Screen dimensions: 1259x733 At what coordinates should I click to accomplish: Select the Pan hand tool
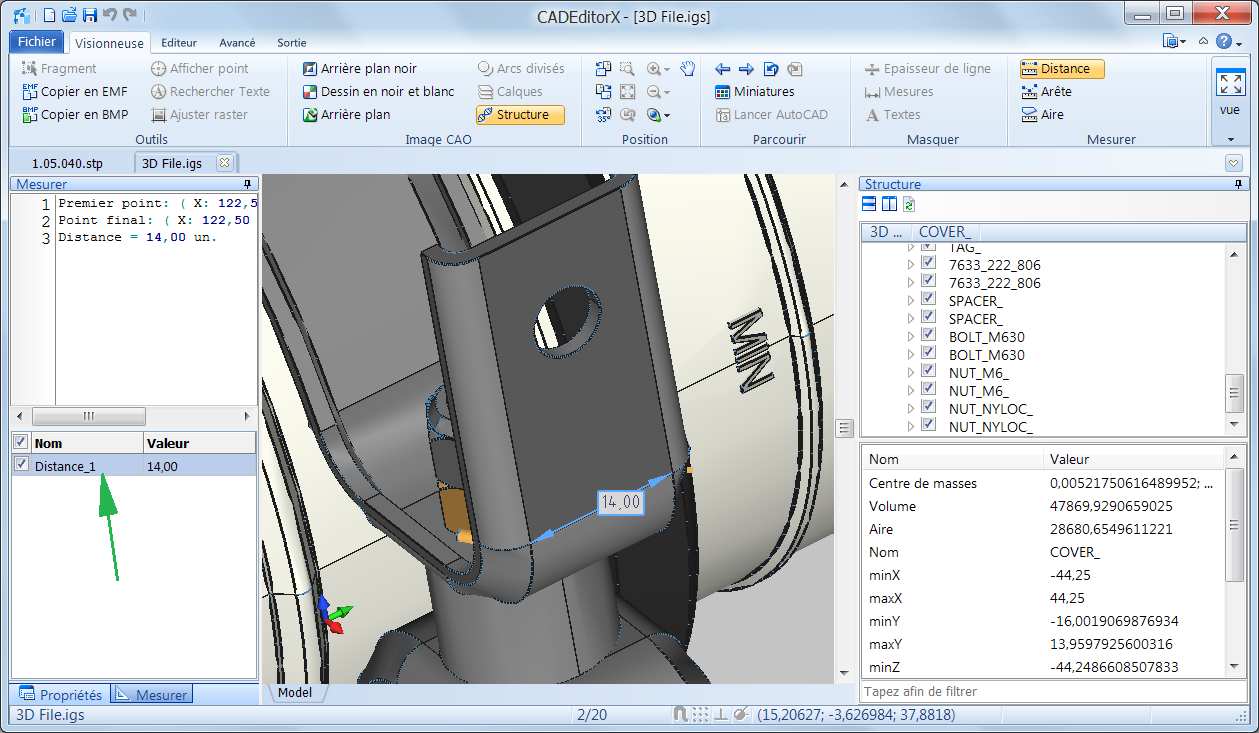pyautogui.click(x=687, y=69)
